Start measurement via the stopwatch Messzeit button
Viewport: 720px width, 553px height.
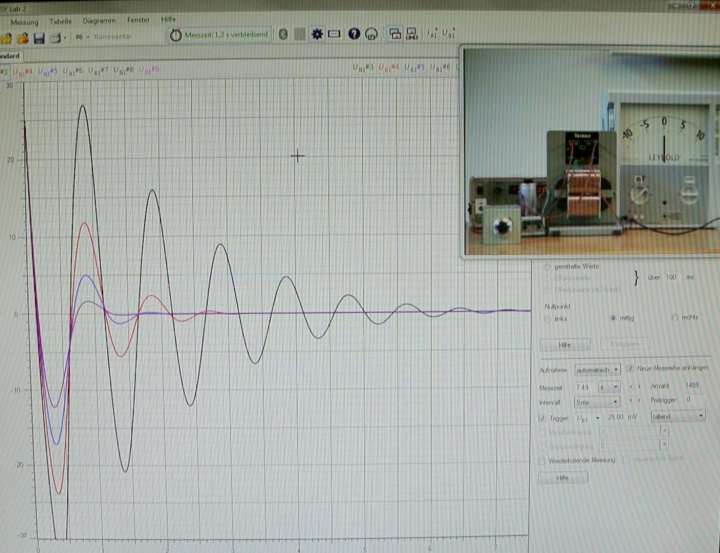pyautogui.click(x=219, y=35)
